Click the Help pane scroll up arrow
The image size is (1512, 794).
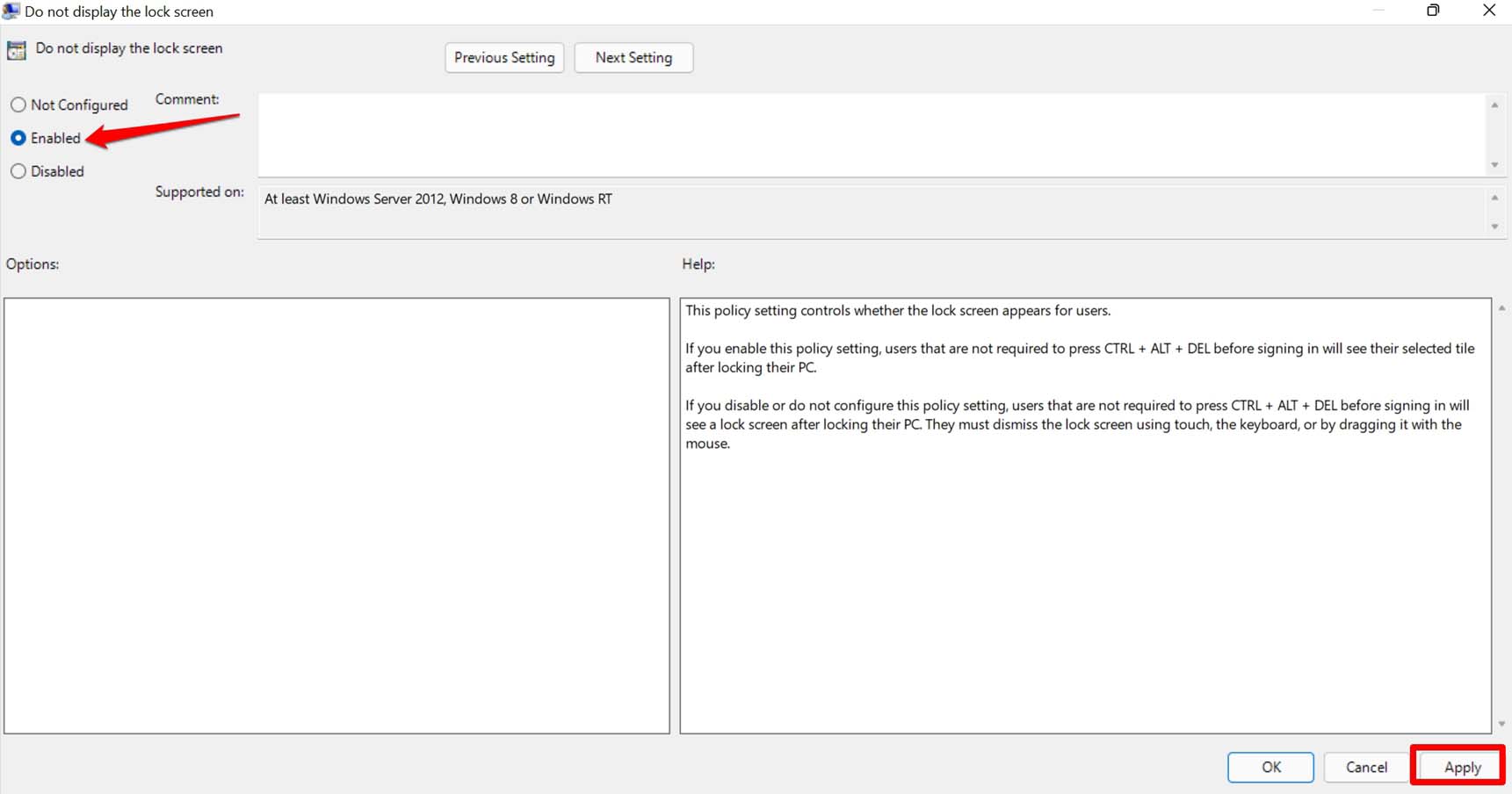click(x=1502, y=308)
